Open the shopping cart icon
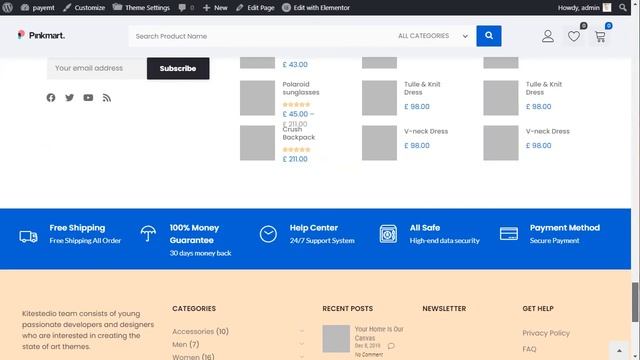The image size is (640, 360). tap(600, 36)
